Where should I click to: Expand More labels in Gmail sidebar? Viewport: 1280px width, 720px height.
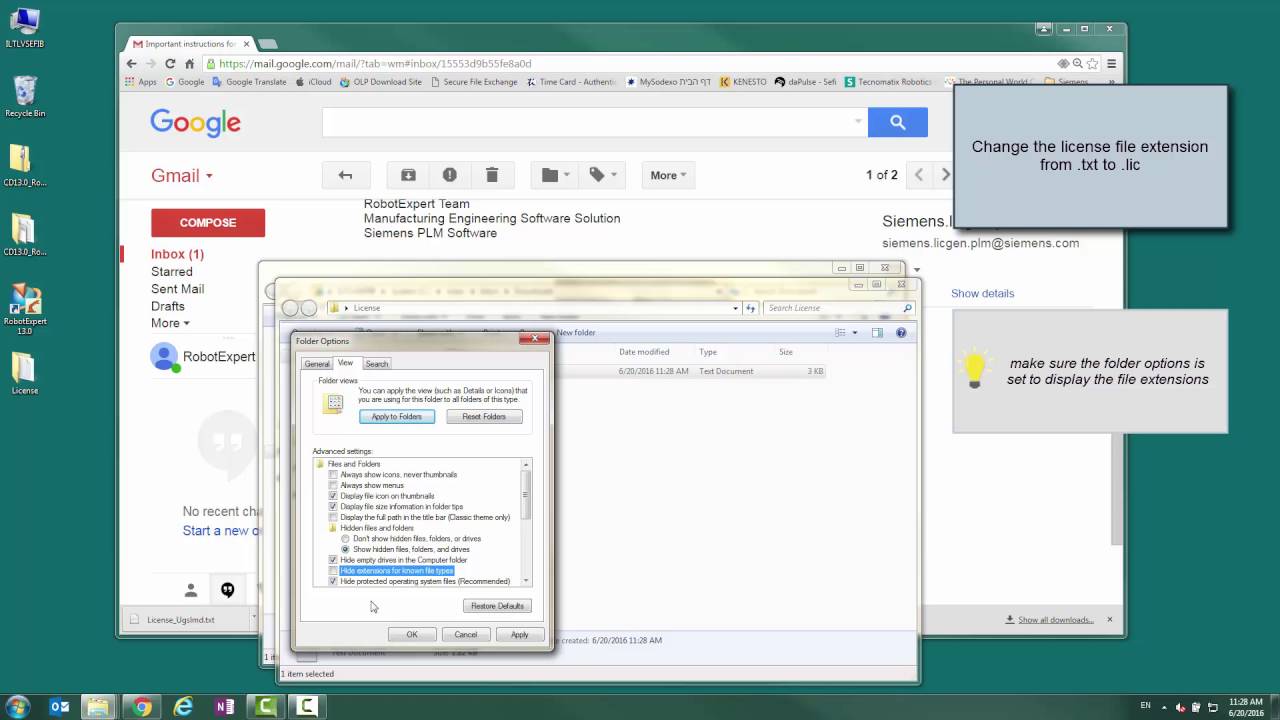(170, 323)
